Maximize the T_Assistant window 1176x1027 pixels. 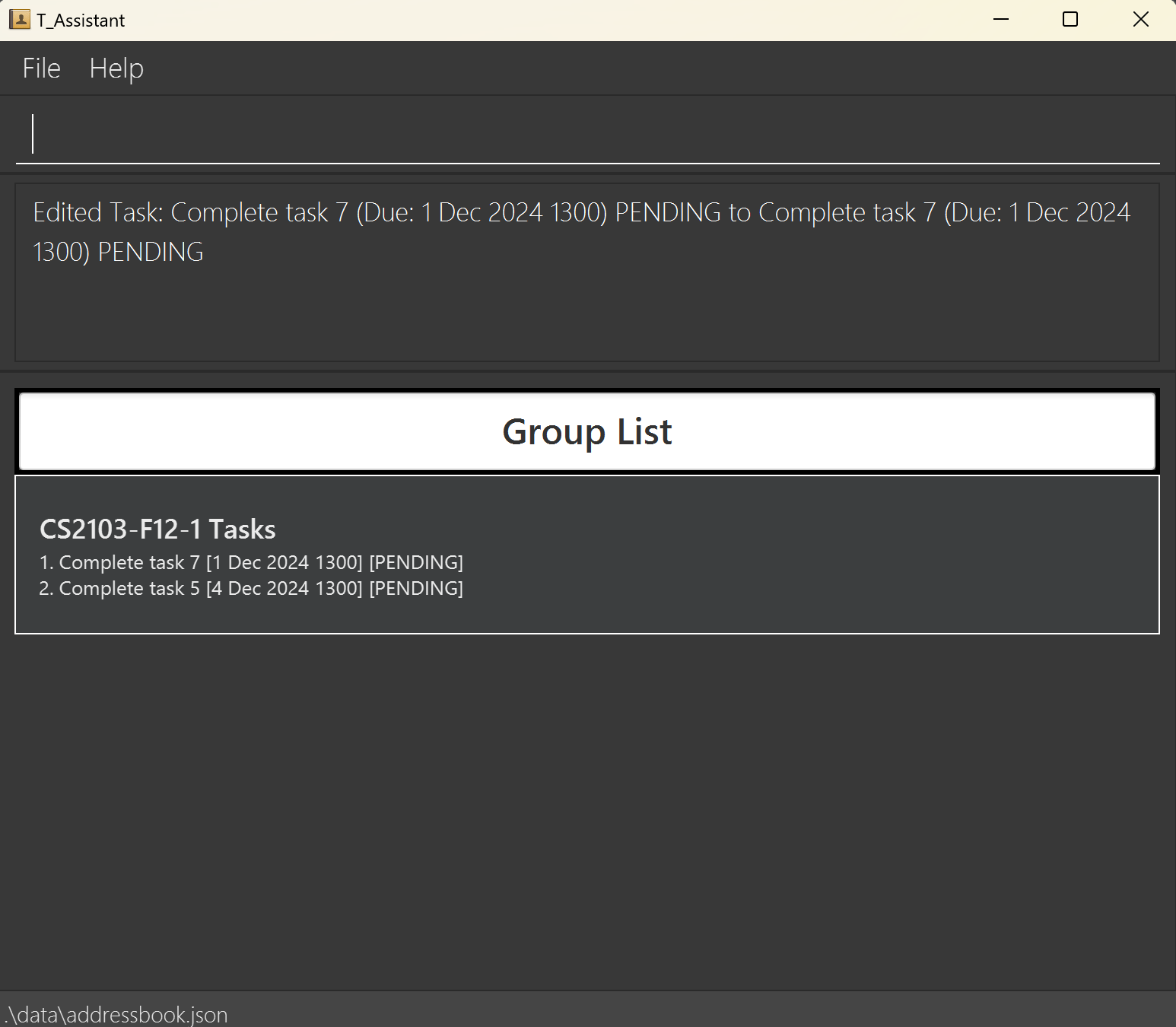(1070, 20)
